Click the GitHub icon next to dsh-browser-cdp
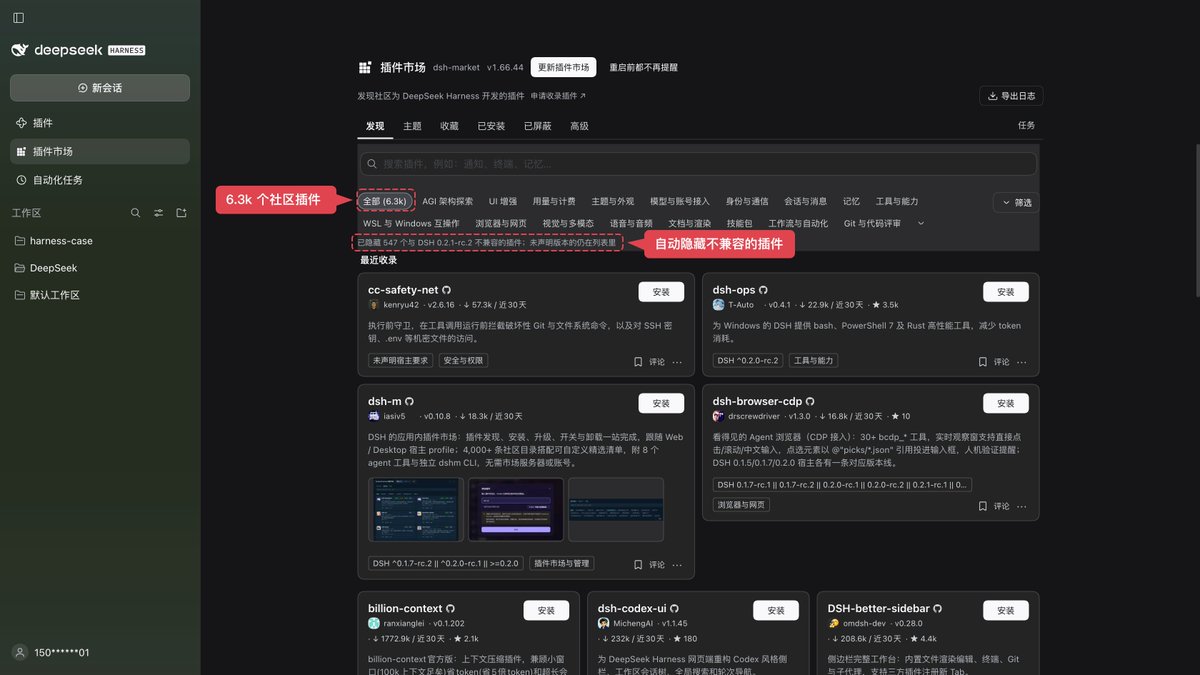Viewport: 1200px width, 675px height. [810, 402]
